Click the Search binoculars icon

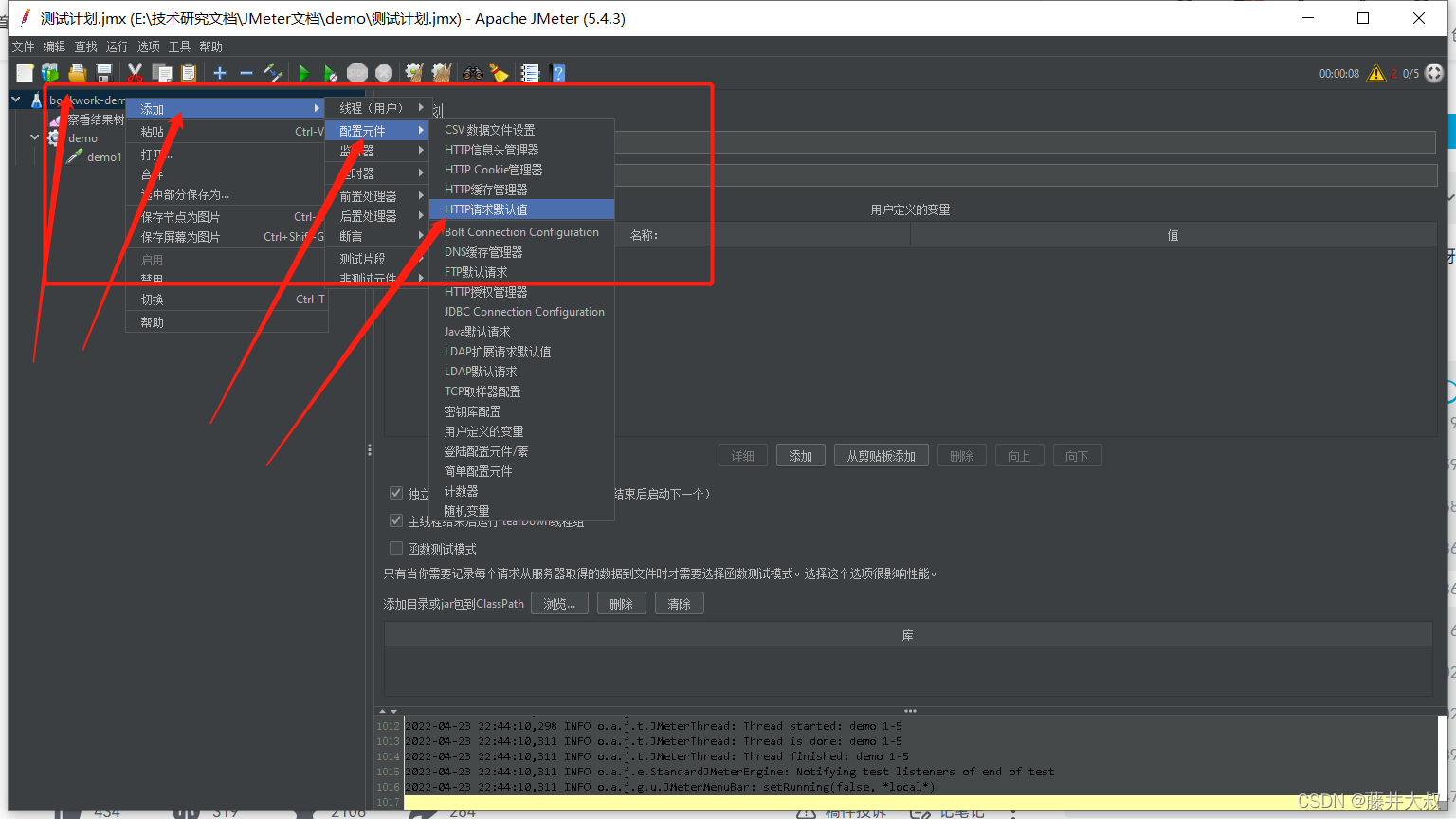472,73
